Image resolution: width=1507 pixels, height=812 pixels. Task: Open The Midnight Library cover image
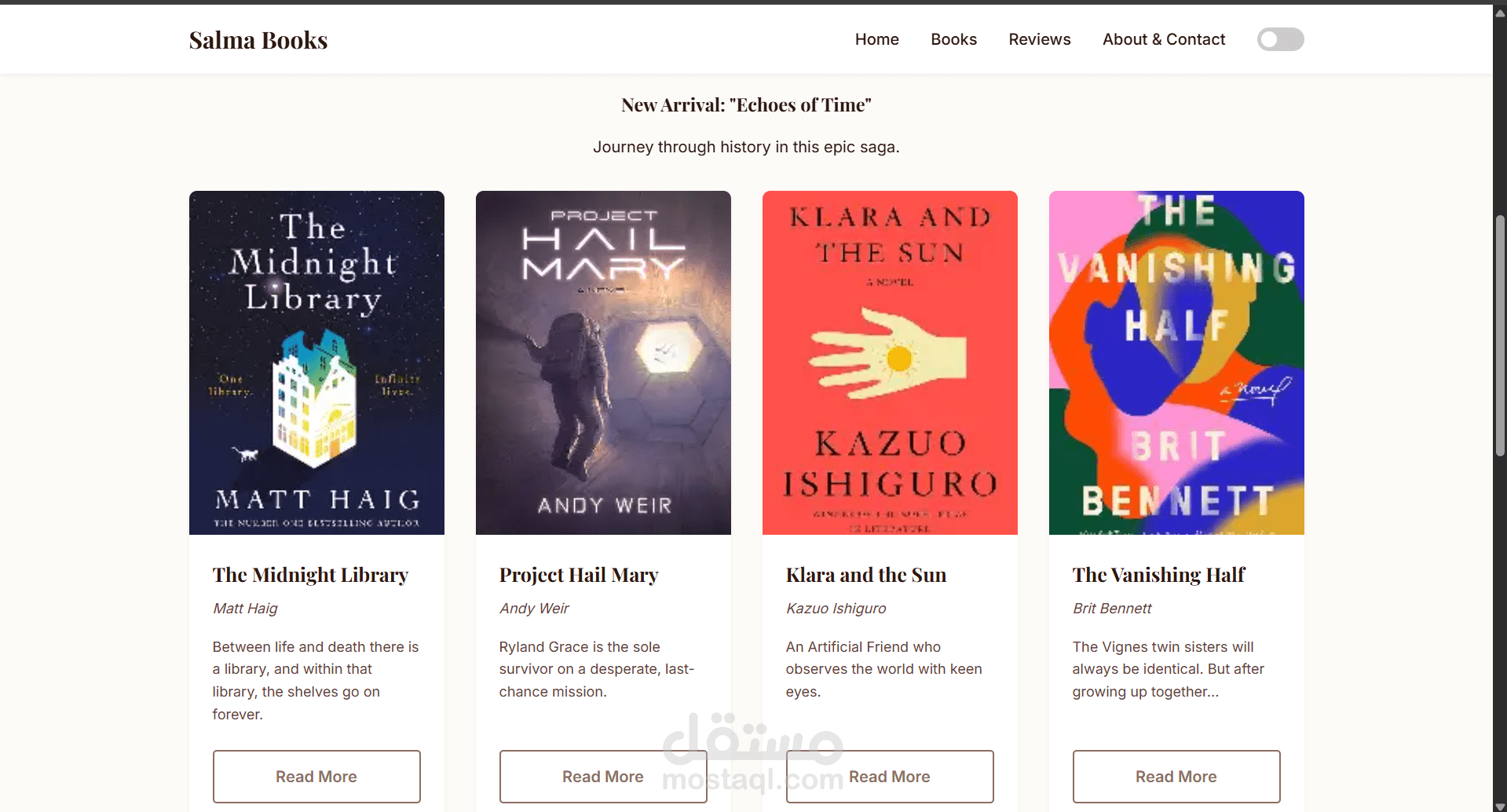[316, 363]
